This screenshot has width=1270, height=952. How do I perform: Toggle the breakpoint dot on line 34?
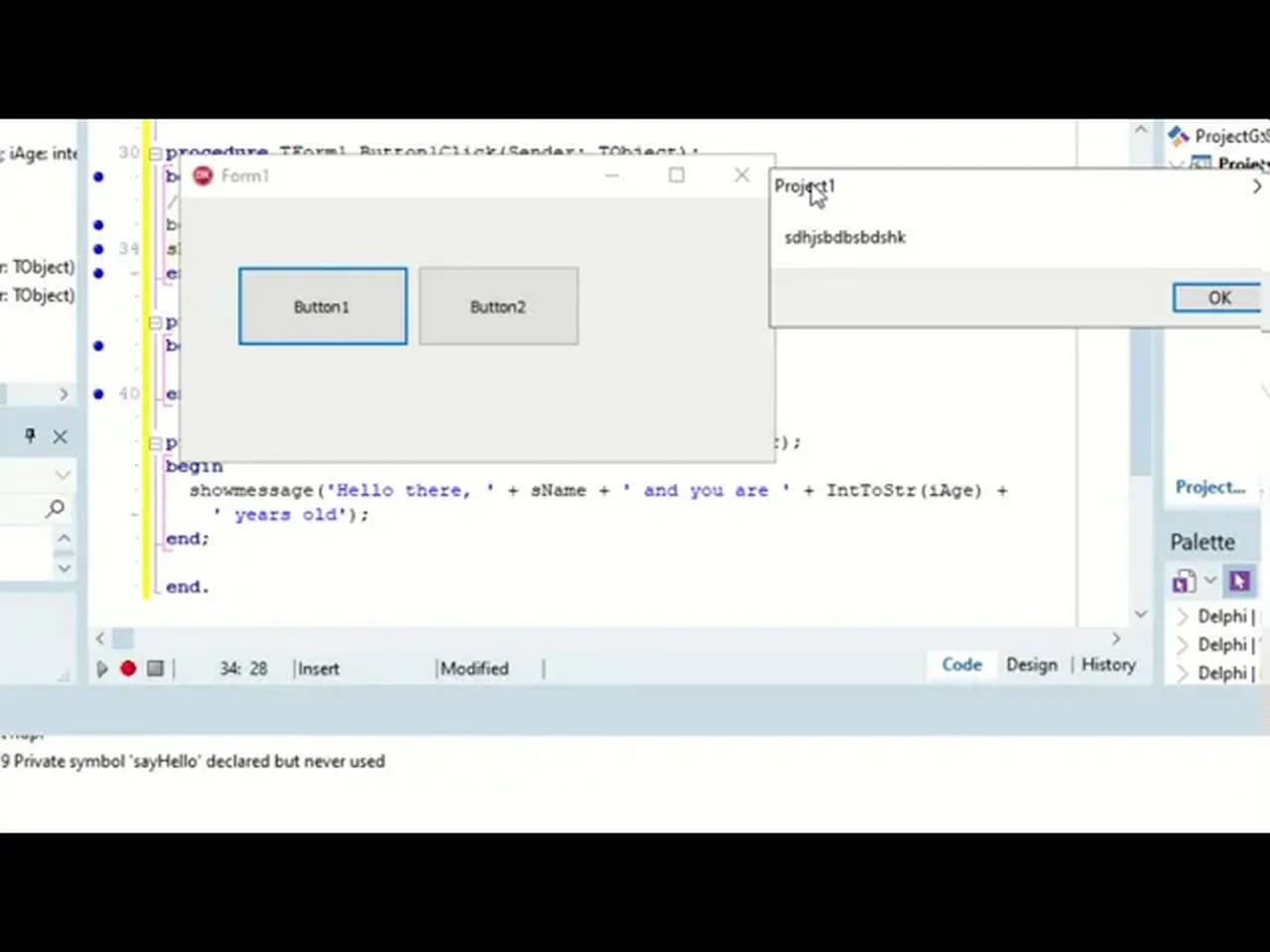(x=98, y=248)
